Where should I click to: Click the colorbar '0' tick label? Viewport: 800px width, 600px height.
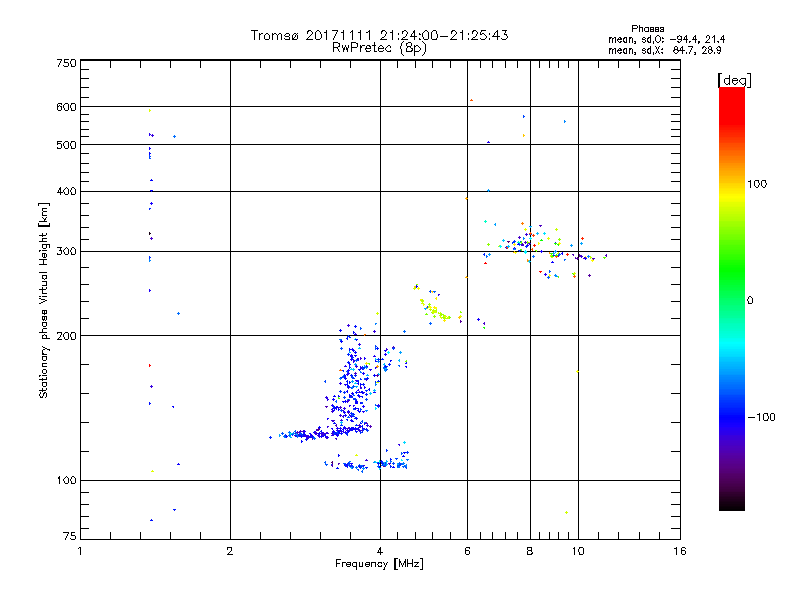point(750,301)
